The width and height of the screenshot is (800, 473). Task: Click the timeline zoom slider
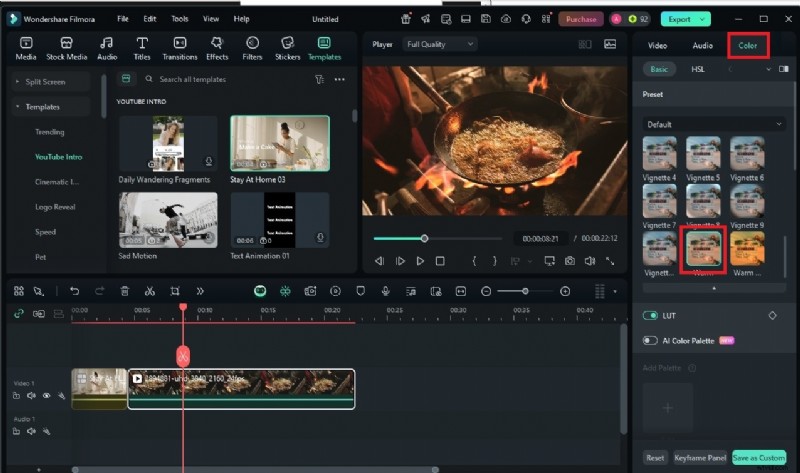(525, 291)
